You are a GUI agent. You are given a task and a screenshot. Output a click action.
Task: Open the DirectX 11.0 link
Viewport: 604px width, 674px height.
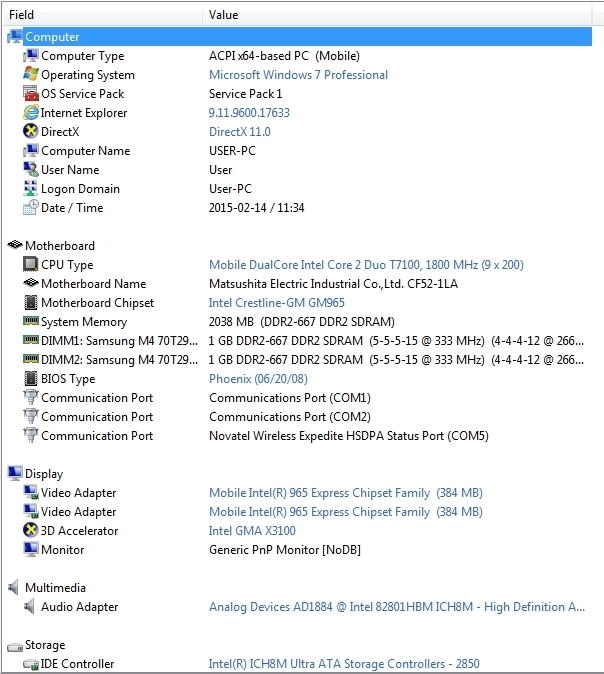point(240,132)
